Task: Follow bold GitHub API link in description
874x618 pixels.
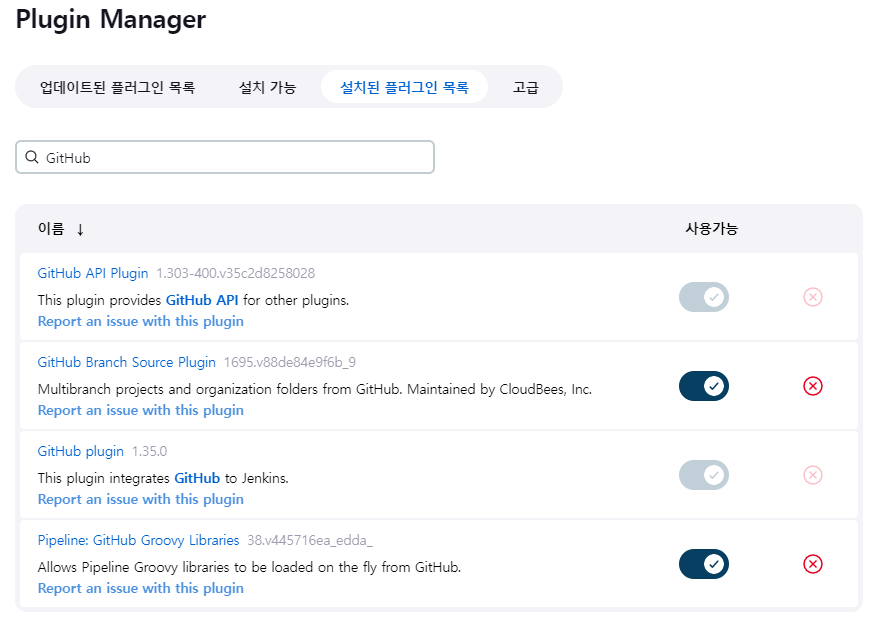Action: (202, 300)
